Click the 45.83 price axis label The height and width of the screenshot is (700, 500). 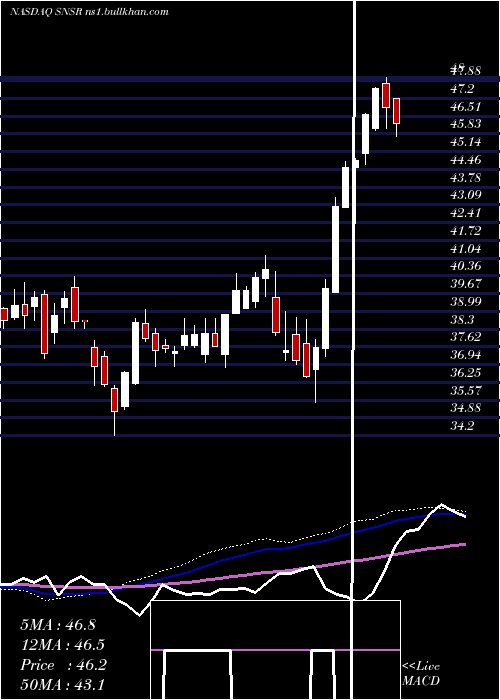click(466, 125)
